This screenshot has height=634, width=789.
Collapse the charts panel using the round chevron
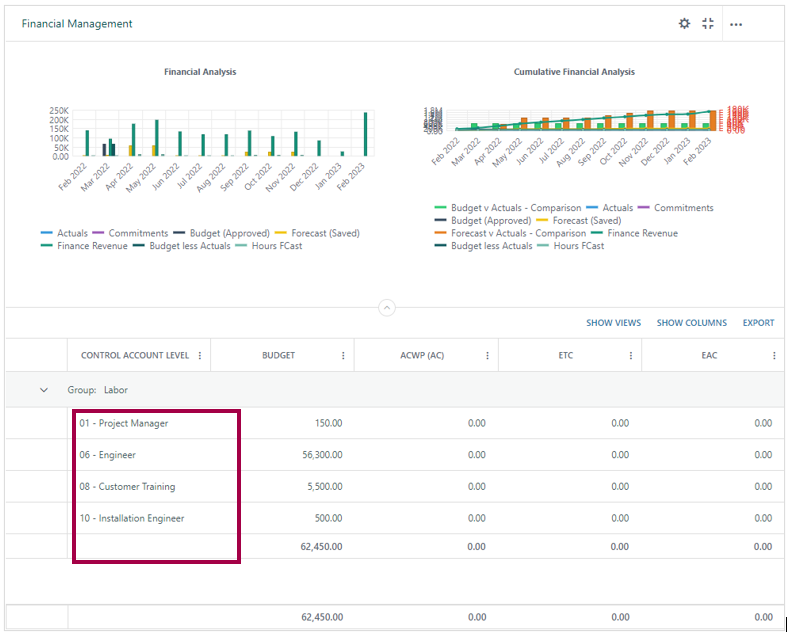coord(386,307)
